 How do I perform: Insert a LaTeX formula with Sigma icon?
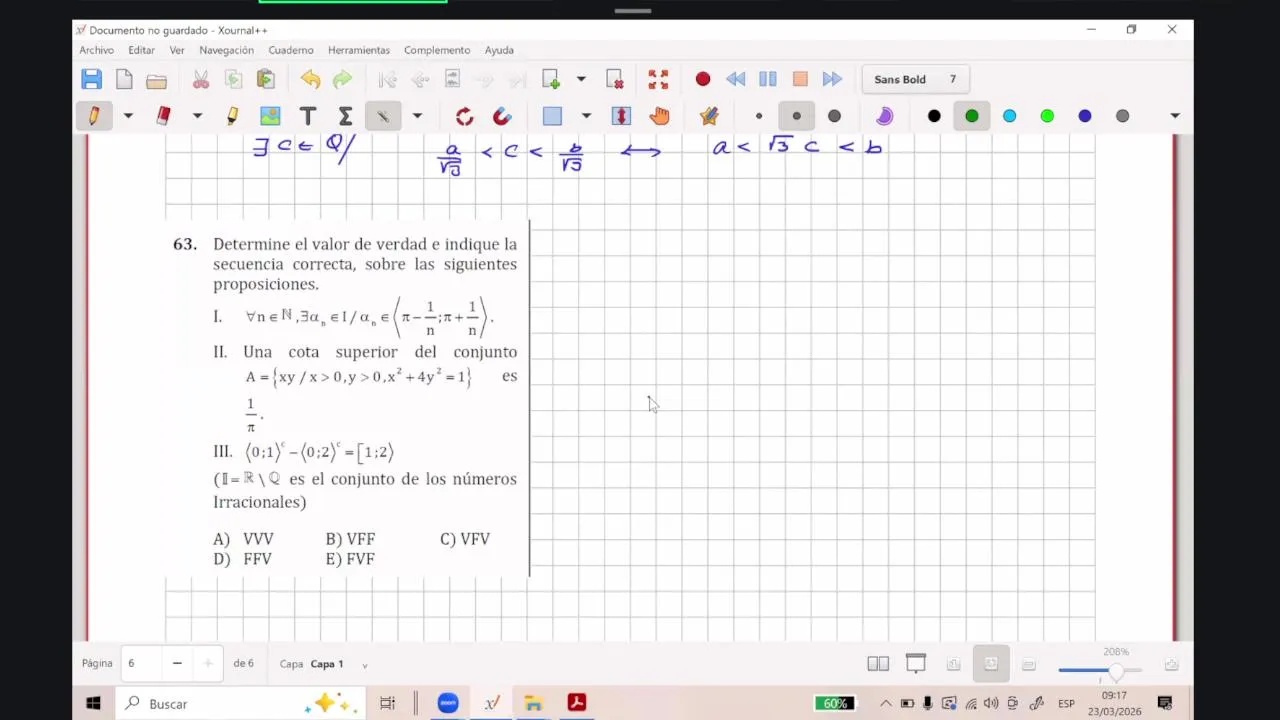tap(345, 116)
